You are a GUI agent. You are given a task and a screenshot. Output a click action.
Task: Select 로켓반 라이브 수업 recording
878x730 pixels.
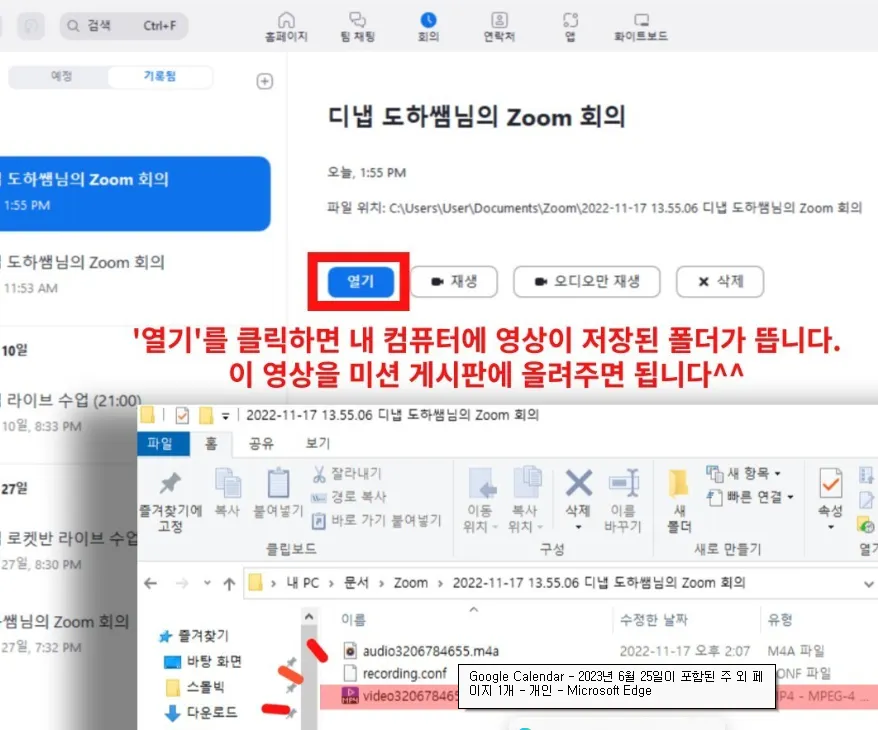(68, 550)
